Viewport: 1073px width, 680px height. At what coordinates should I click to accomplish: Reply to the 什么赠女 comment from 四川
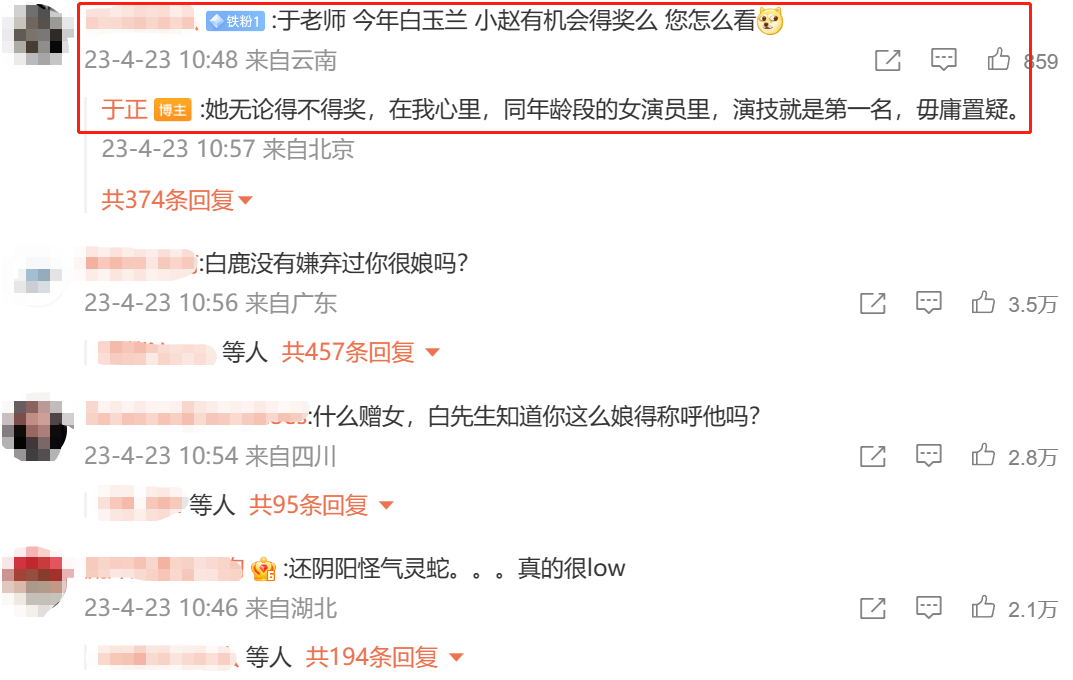pyautogui.click(x=929, y=455)
